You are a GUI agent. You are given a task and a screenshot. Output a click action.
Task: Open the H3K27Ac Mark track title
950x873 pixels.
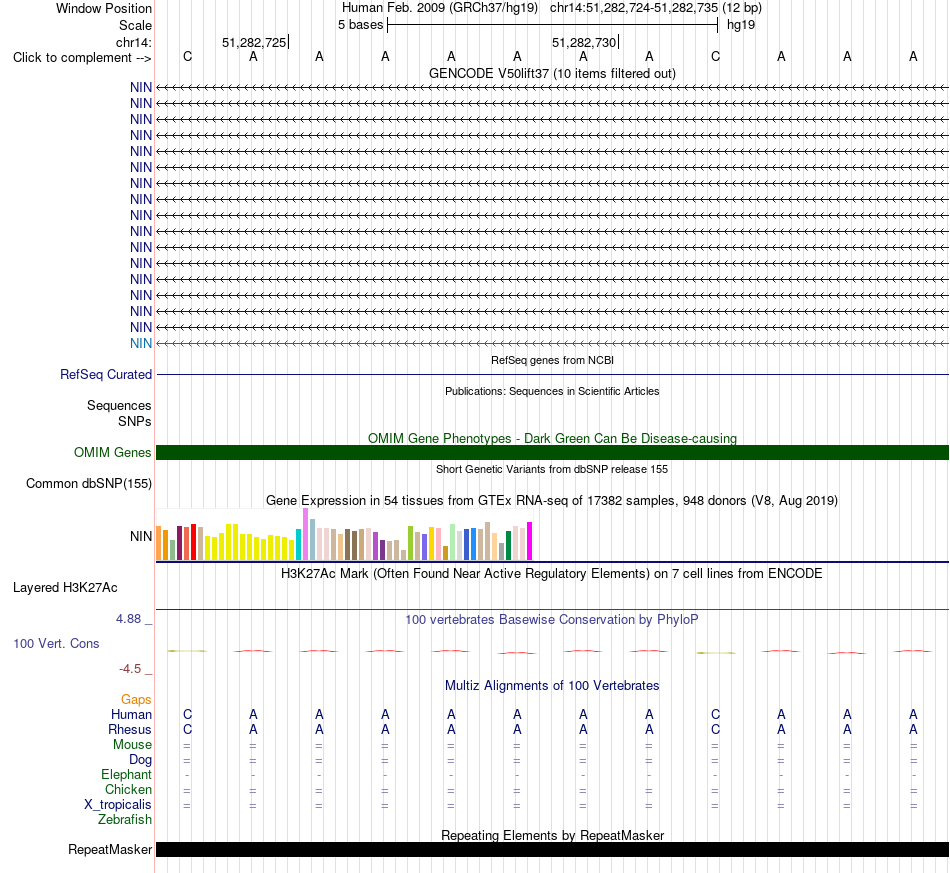[x=552, y=573]
